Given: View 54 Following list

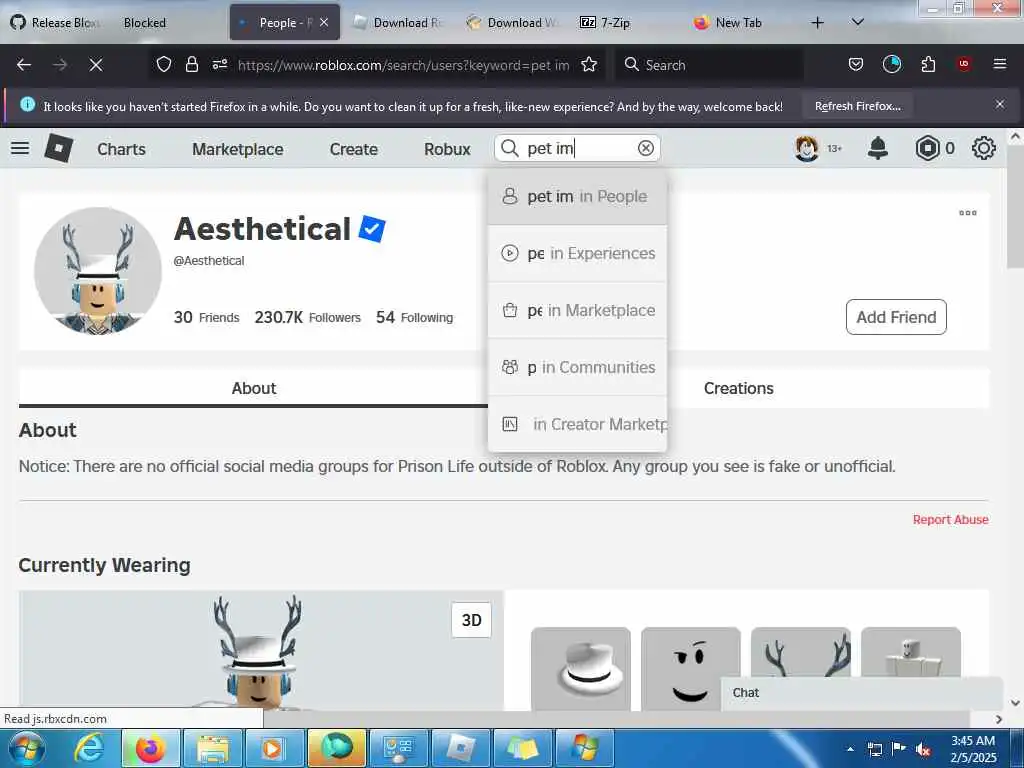Looking at the screenshot, I should coord(415,317).
